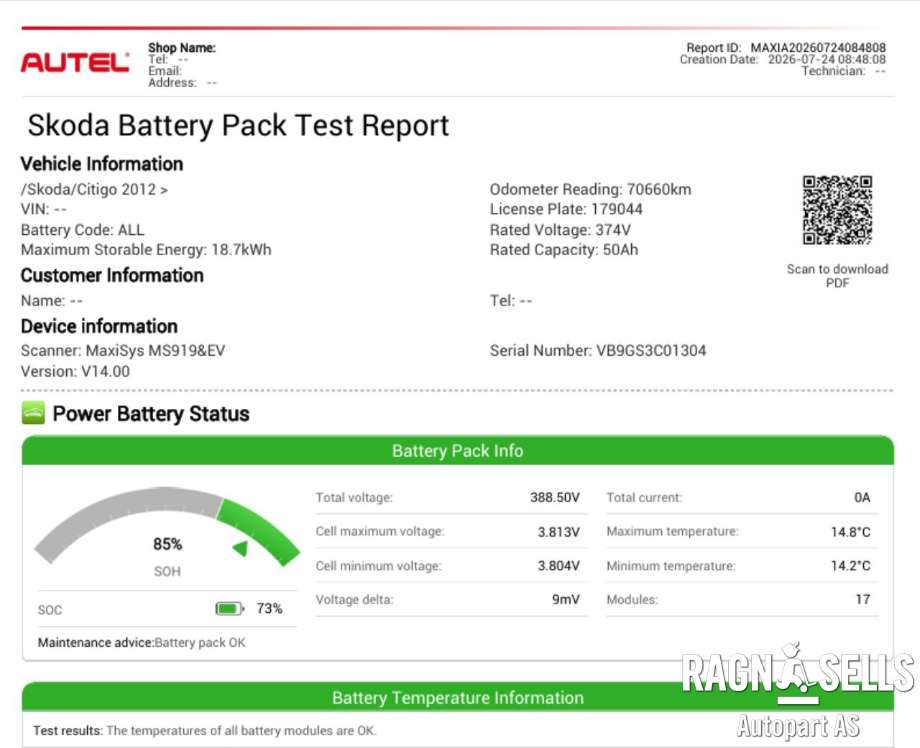This screenshot has width=920, height=748.
Task: Click the SOC battery level icon
Action: [x=229, y=608]
